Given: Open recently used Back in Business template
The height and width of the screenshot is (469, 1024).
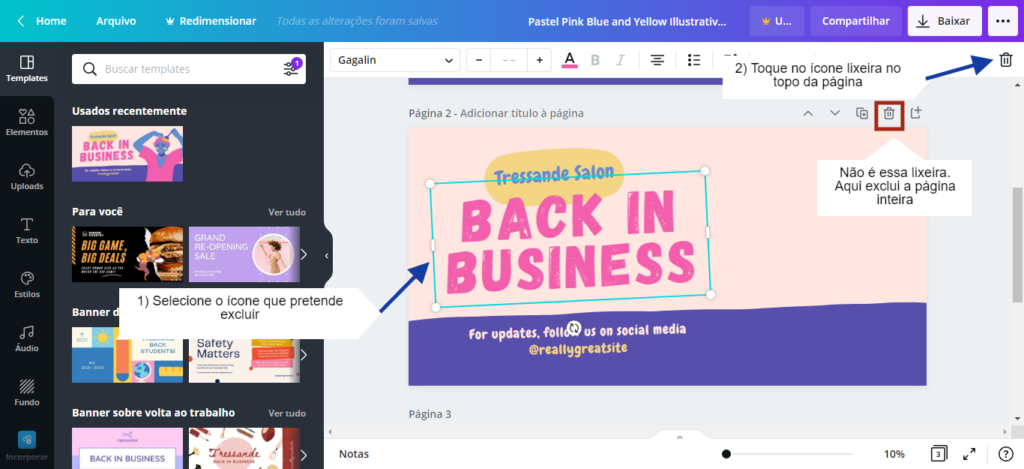Looking at the screenshot, I should tap(127, 154).
